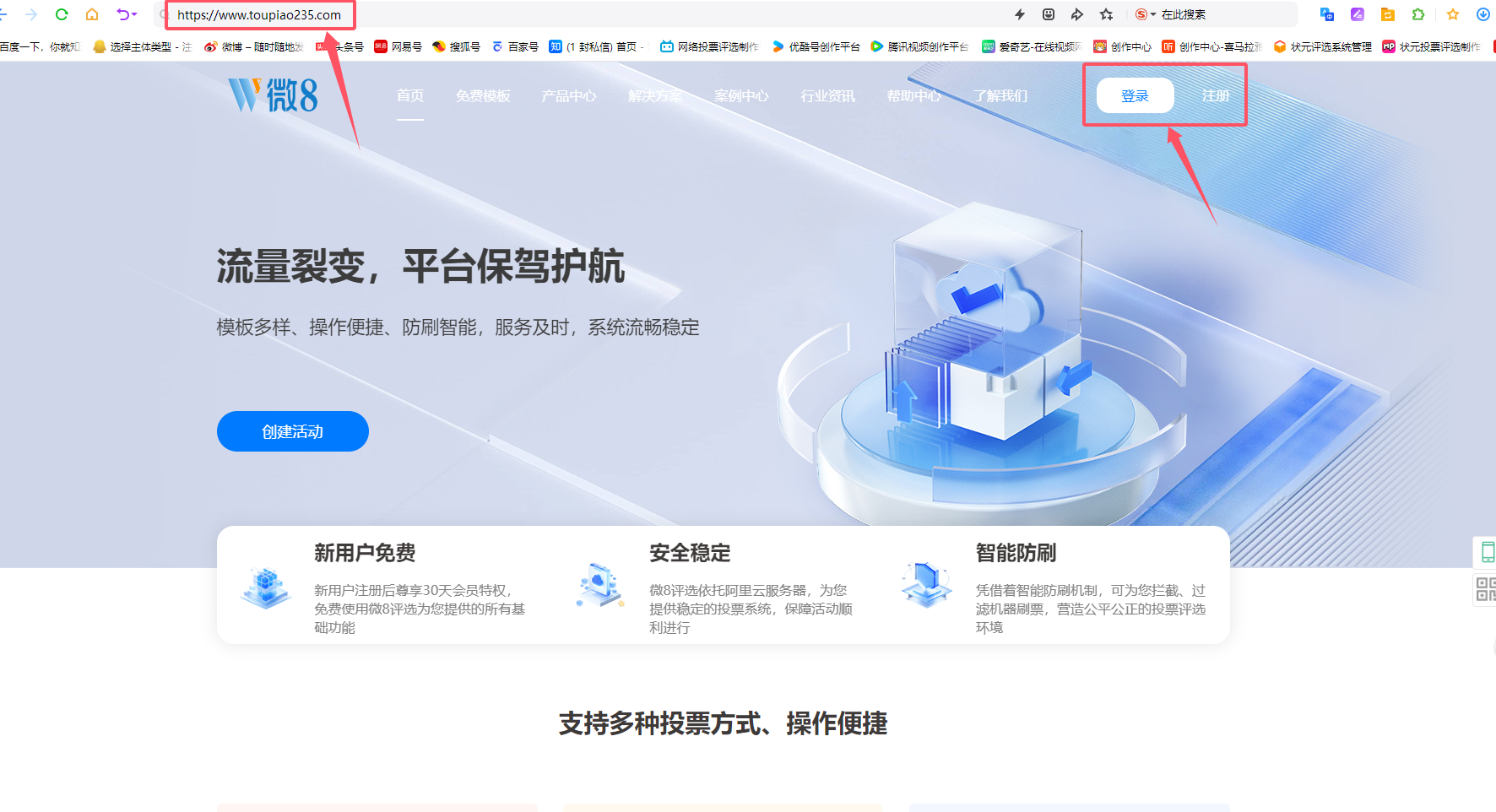Open the 创作中心 bookmark with orange face icon
The width and height of the screenshot is (1496, 812).
click(1122, 46)
